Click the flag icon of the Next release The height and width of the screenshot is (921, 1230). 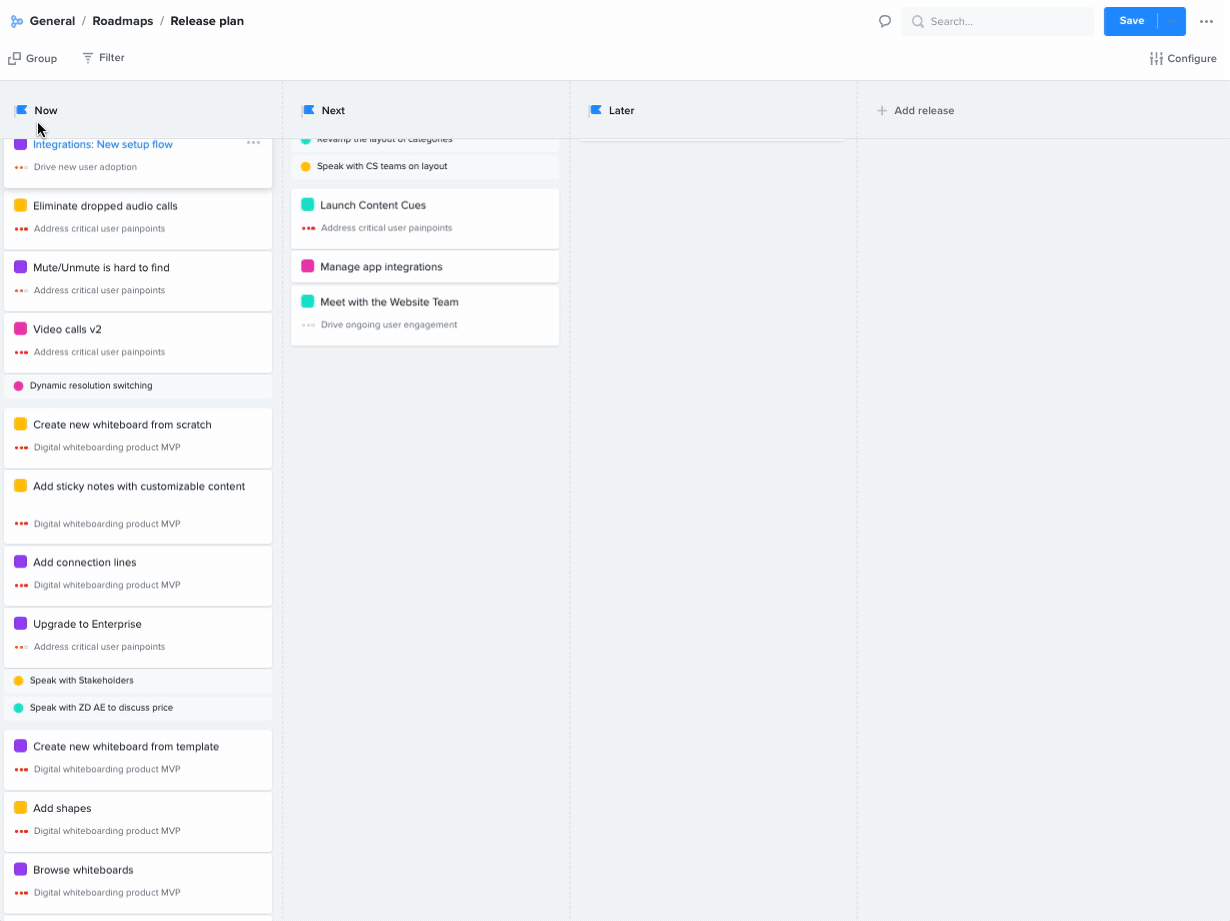click(x=309, y=110)
